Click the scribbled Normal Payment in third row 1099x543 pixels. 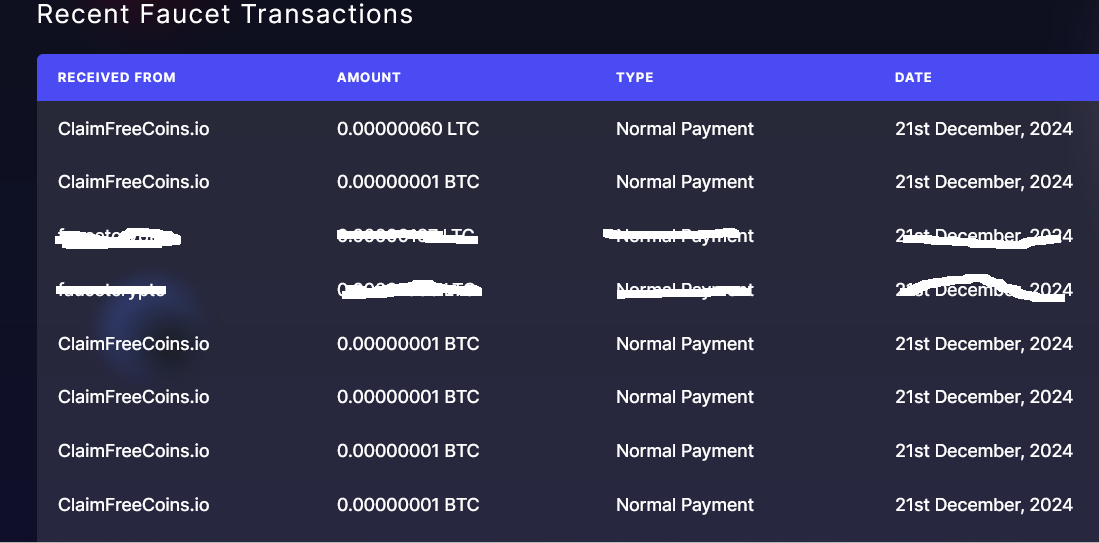click(x=678, y=236)
